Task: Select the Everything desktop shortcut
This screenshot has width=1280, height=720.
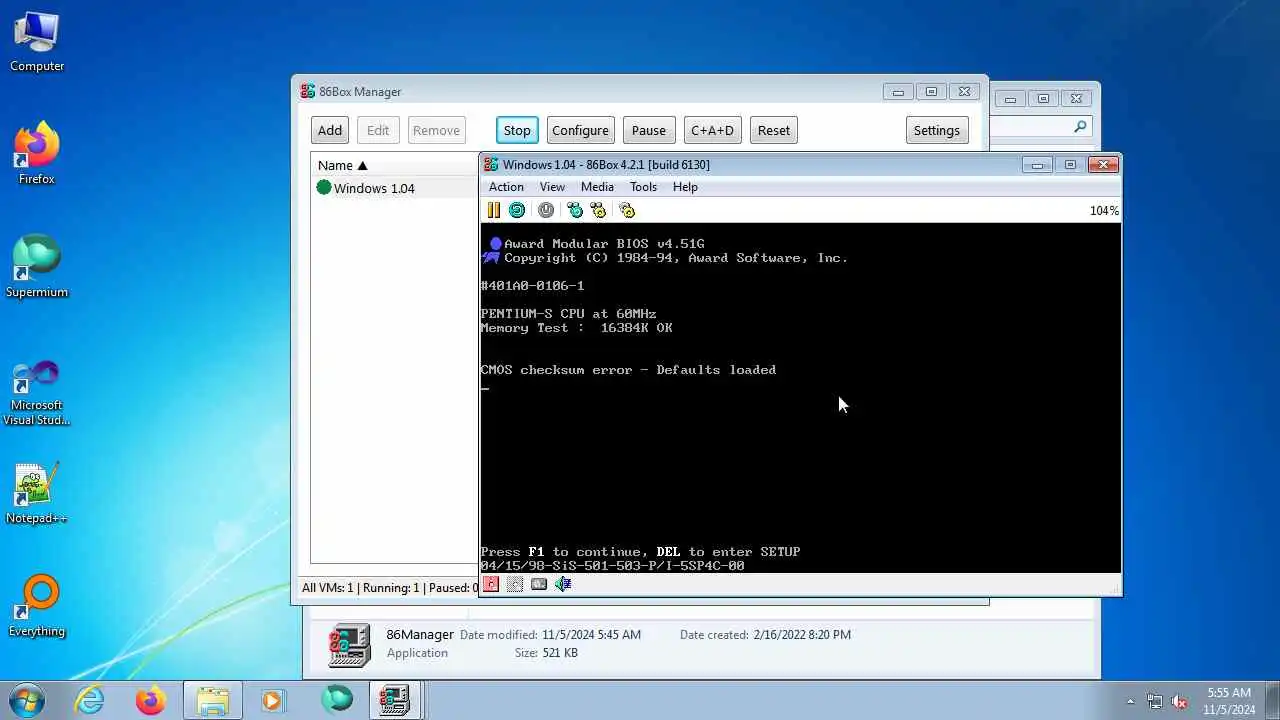Action: pyautogui.click(x=37, y=605)
